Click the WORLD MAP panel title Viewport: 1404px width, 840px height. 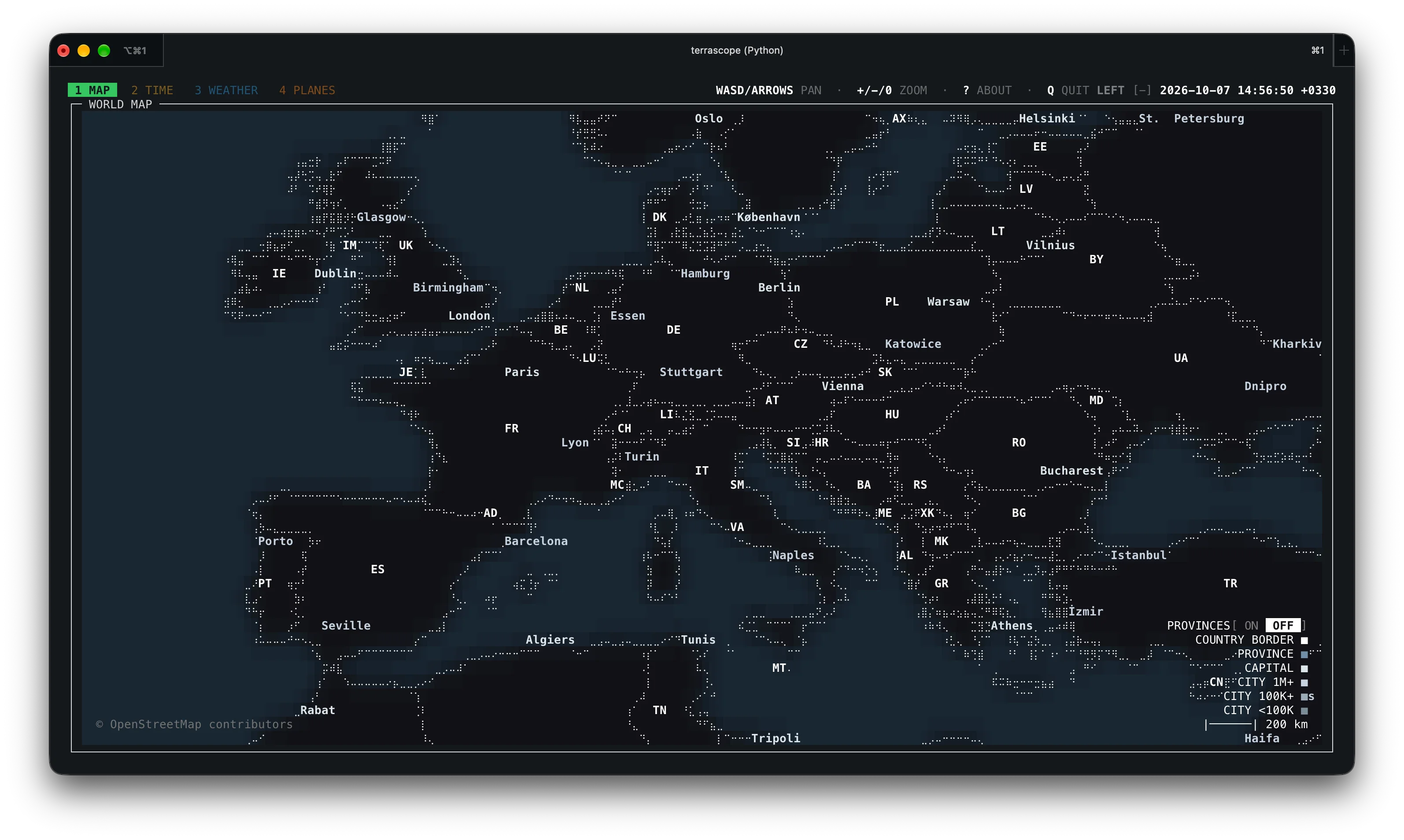(x=120, y=104)
